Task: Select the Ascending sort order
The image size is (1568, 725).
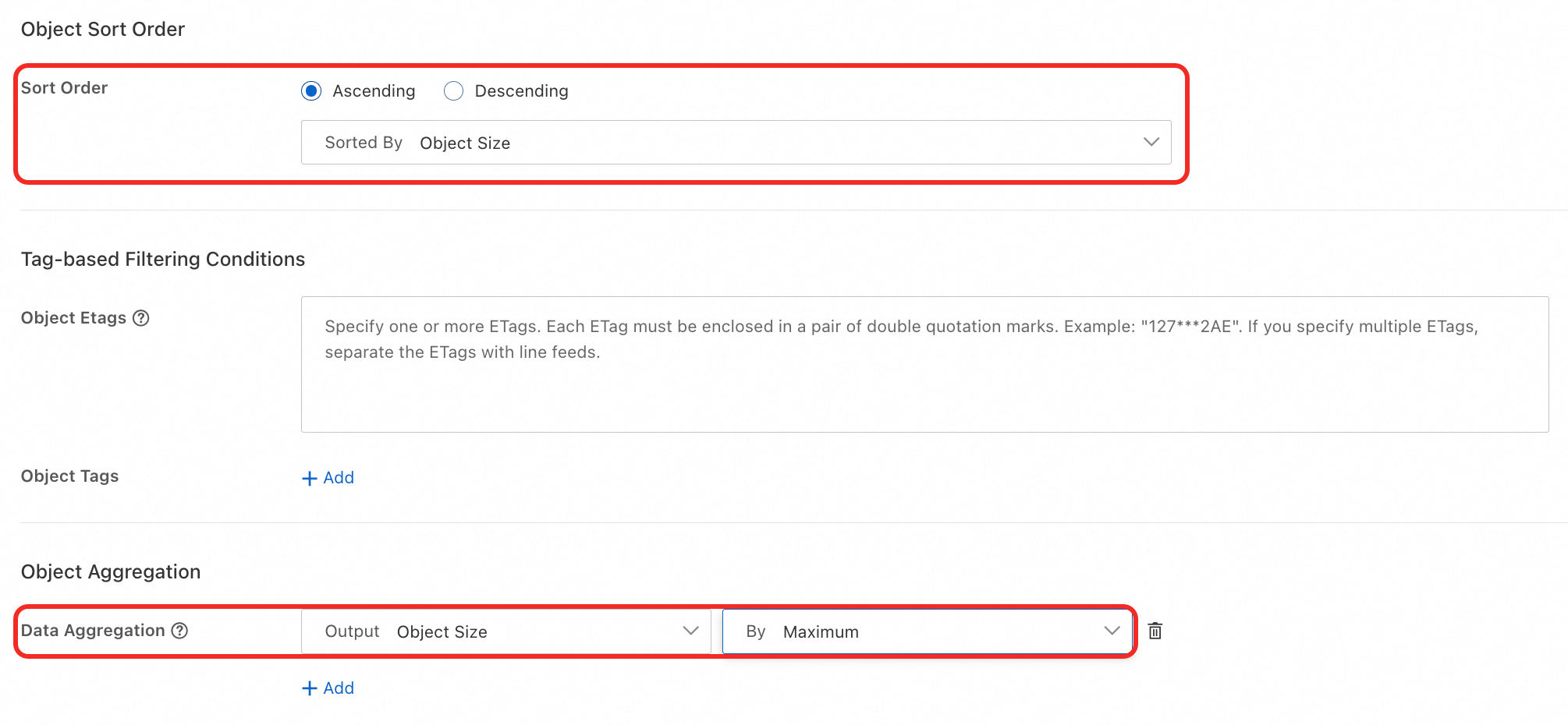Action: [311, 90]
